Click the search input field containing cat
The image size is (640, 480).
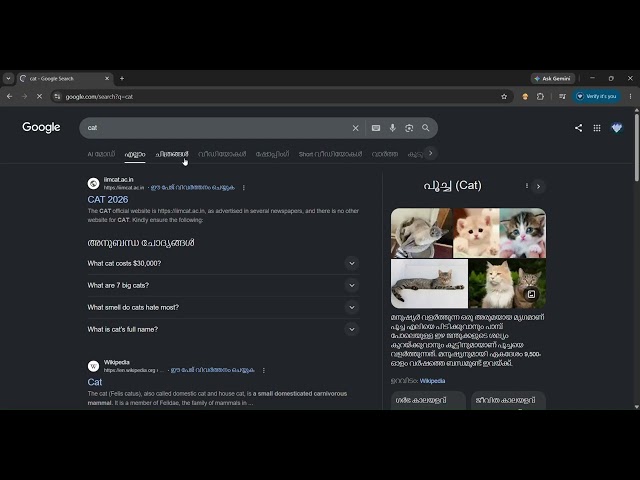pyautogui.click(x=216, y=128)
